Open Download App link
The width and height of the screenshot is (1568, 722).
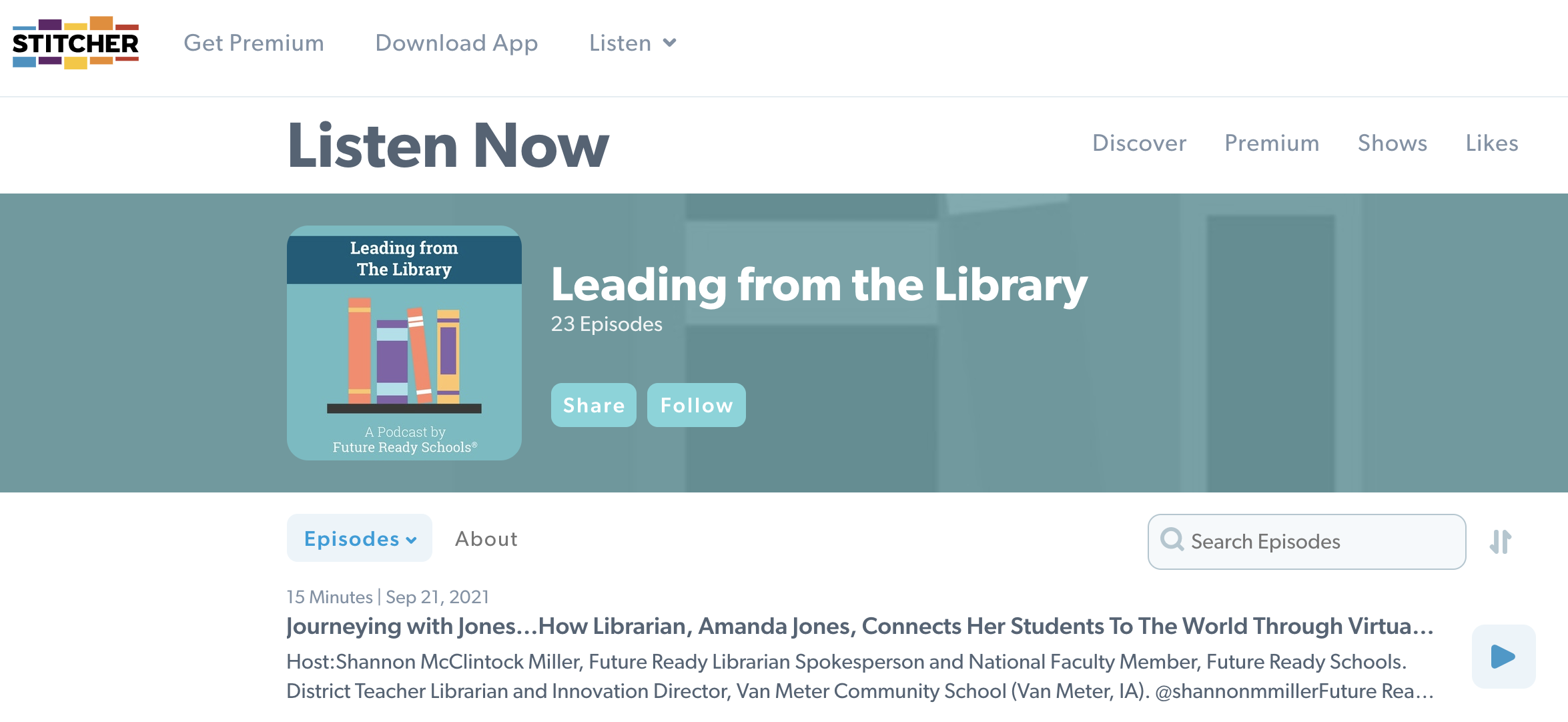pos(456,43)
